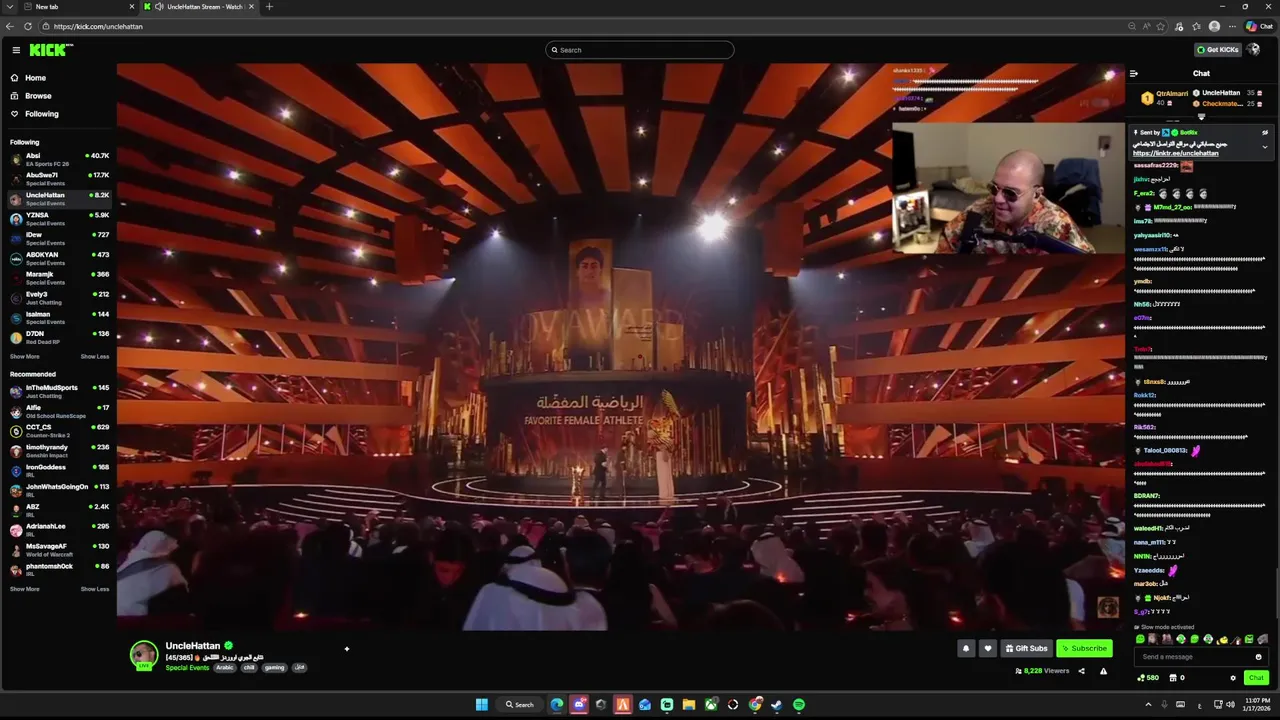Click UncleHattan streamer avatar below video
The image size is (1280, 720).
pyautogui.click(x=145, y=655)
